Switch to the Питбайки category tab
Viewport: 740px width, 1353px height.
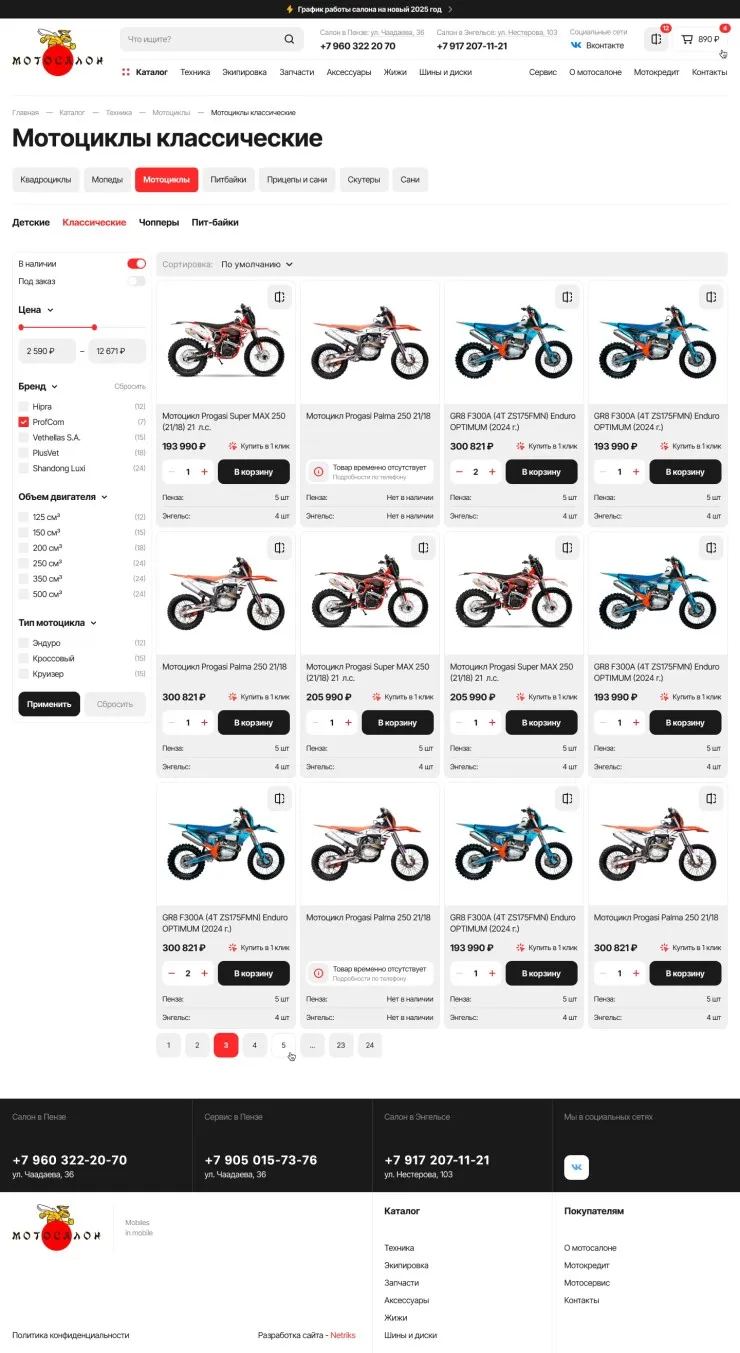(x=228, y=180)
